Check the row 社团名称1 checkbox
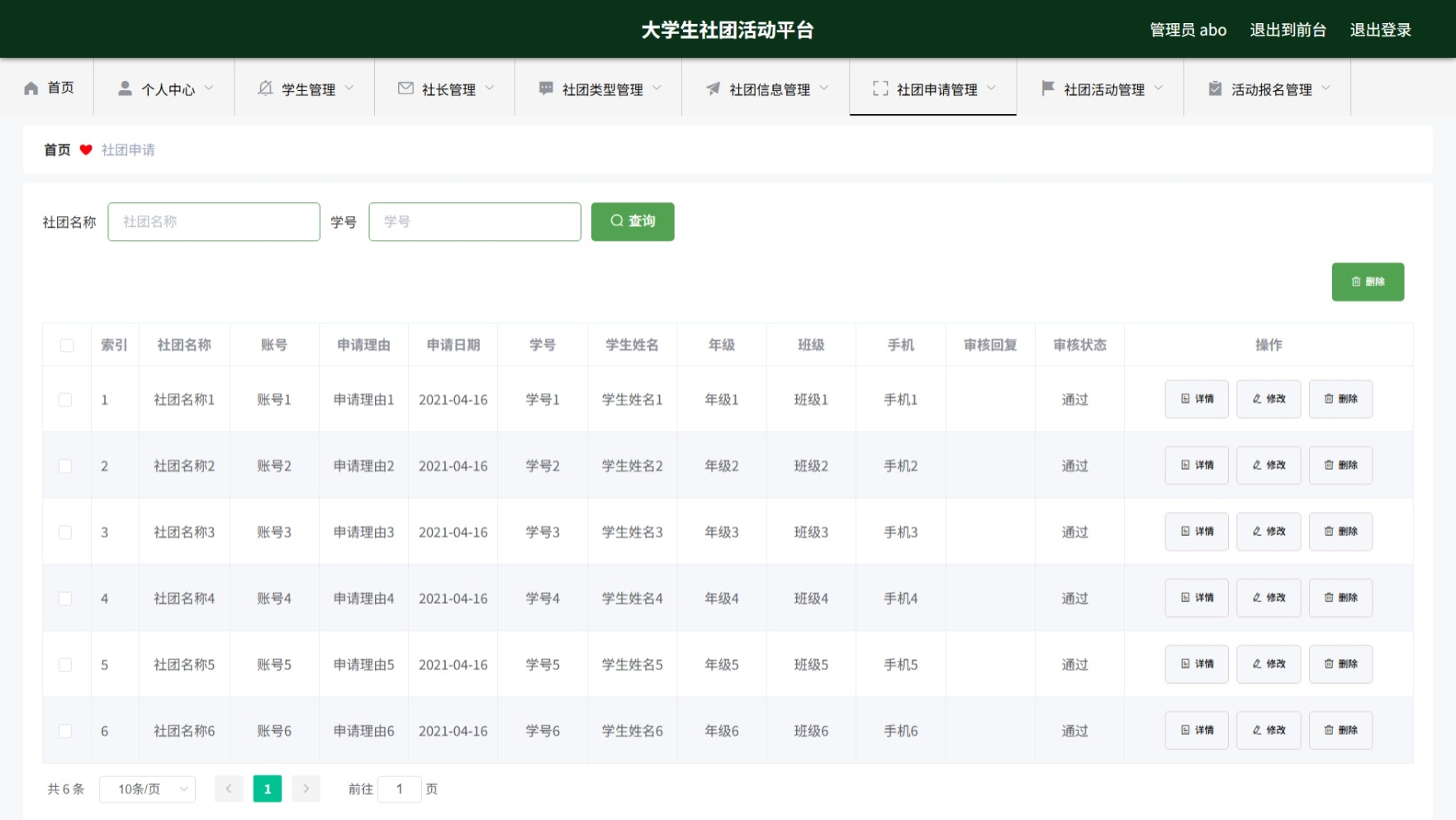This screenshot has height=820, width=1456. coord(65,400)
